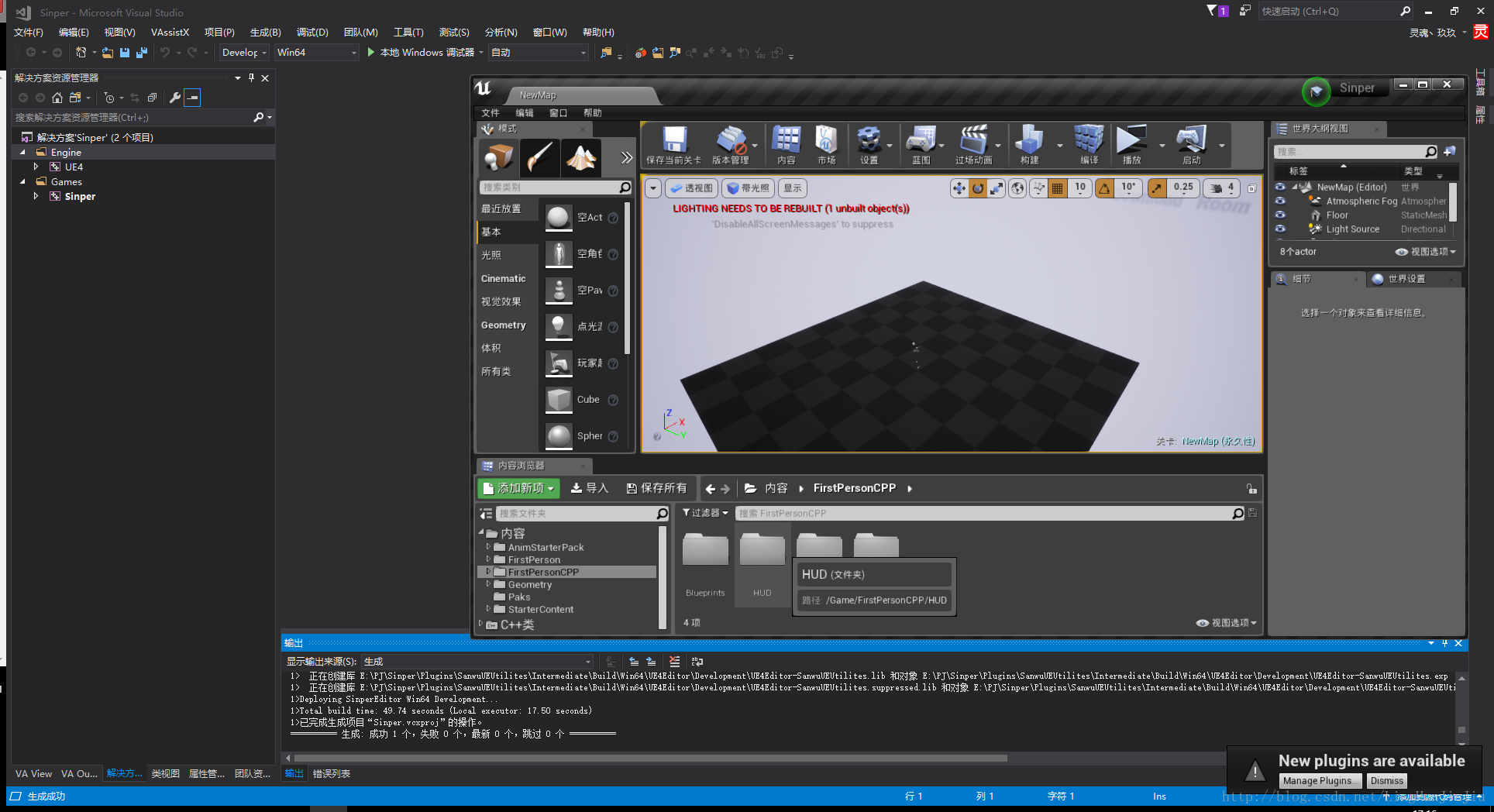Open Develop configuration dropdown
This screenshot has height=812, width=1494.
click(244, 53)
